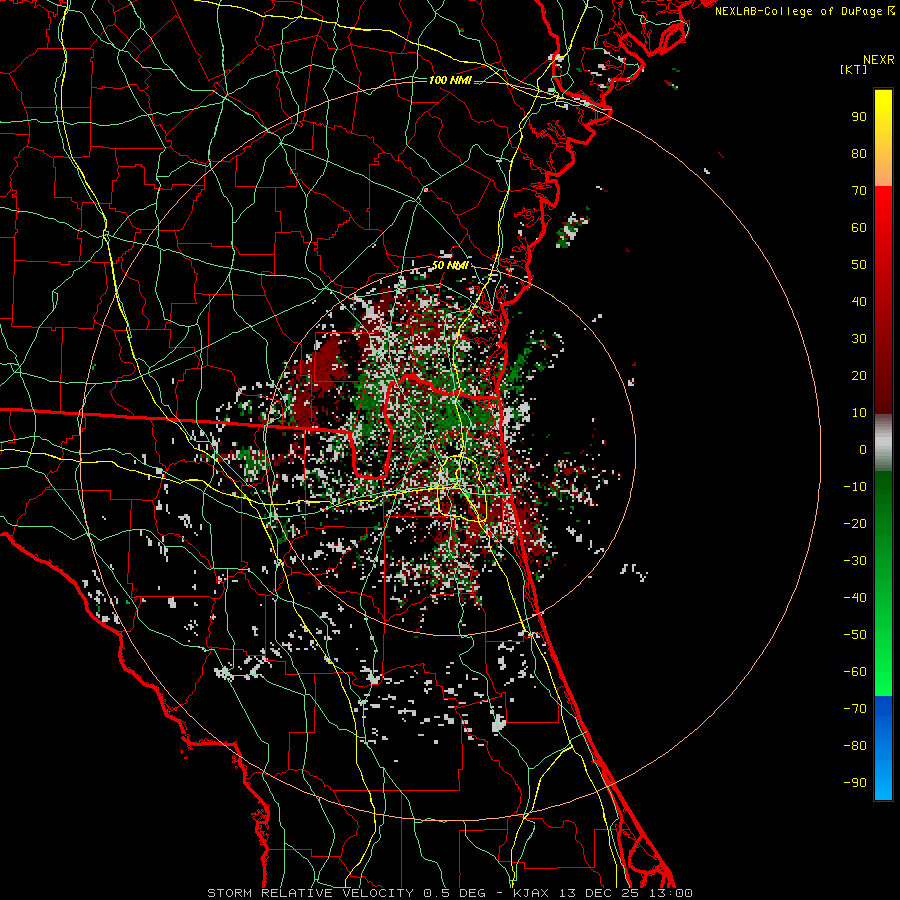Click the "80" velocity scale label
Screen dimensions: 900x900
859,154
